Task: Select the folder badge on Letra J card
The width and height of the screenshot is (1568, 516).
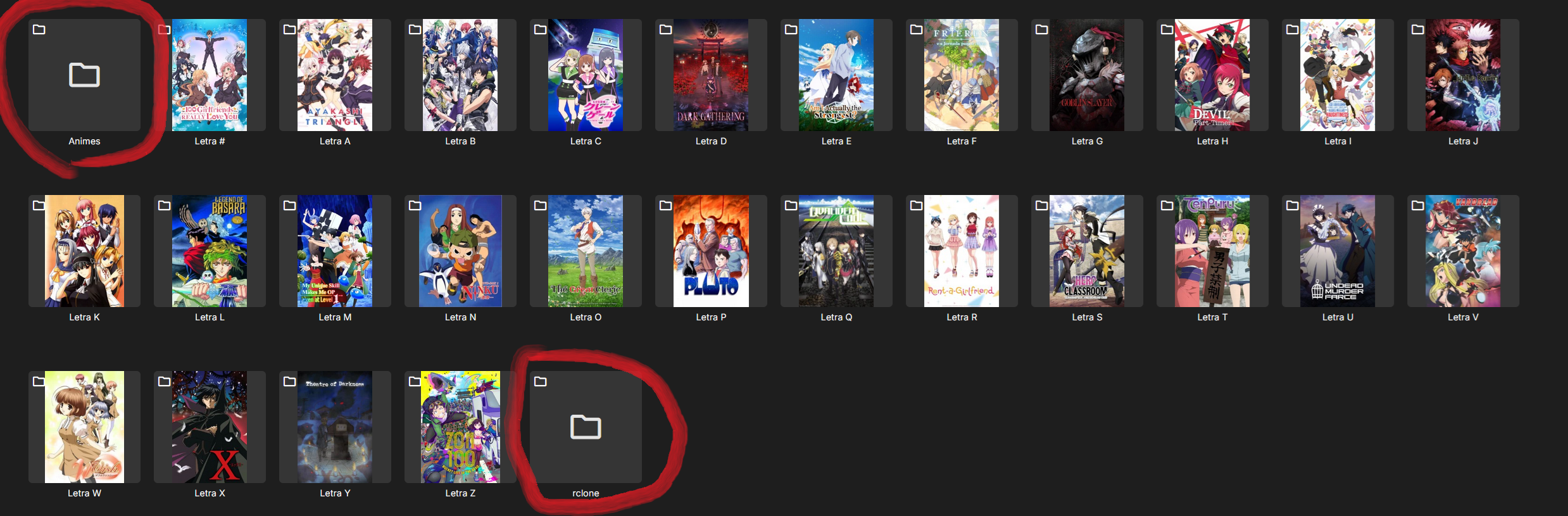Action: (1417, 29)
